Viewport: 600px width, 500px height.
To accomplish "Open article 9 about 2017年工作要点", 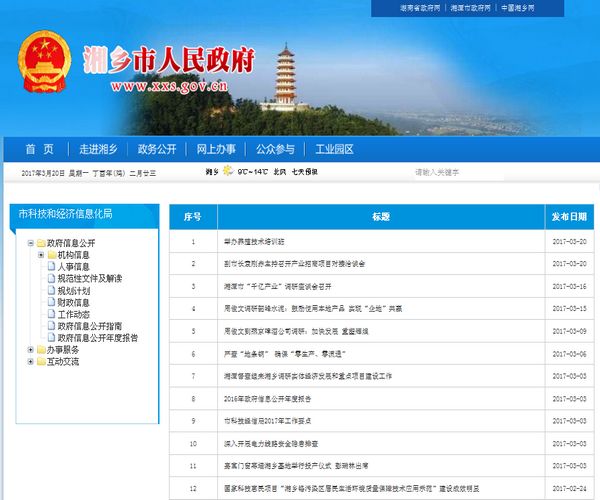I will coord(267,421).
